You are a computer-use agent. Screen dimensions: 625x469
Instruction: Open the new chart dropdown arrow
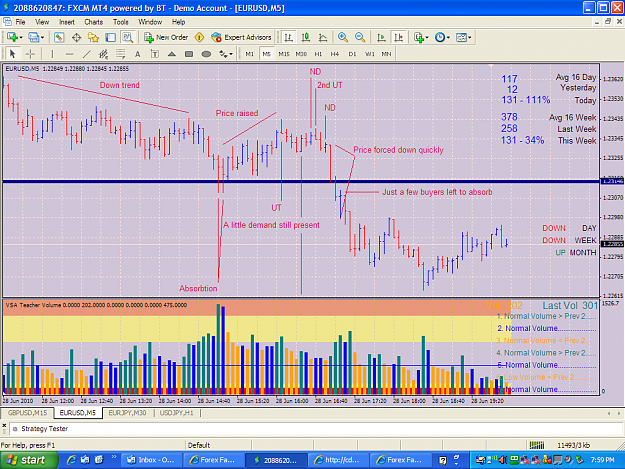point(20,37)
